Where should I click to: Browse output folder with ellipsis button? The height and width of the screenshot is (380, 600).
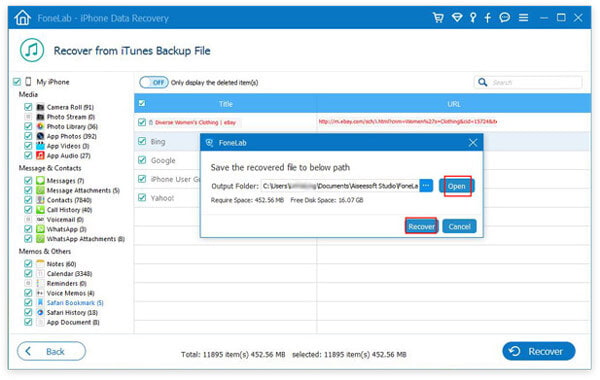tap(426, 186)
